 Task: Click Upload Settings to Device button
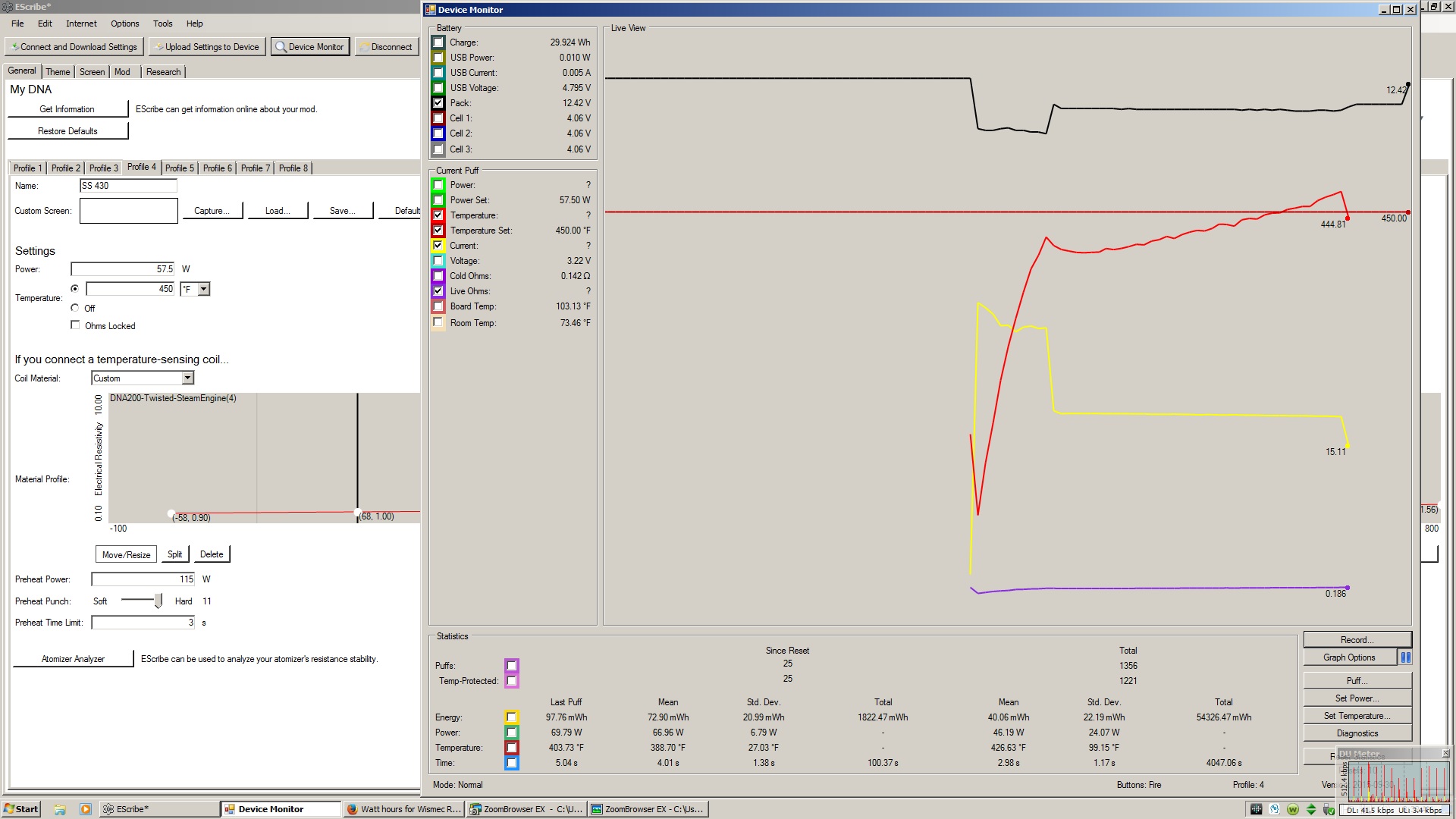[x=207, y=47]
